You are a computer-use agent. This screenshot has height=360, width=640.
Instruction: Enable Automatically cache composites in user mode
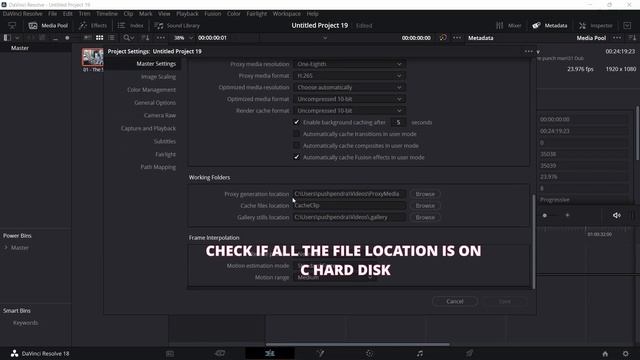click(x=296, y=145)
